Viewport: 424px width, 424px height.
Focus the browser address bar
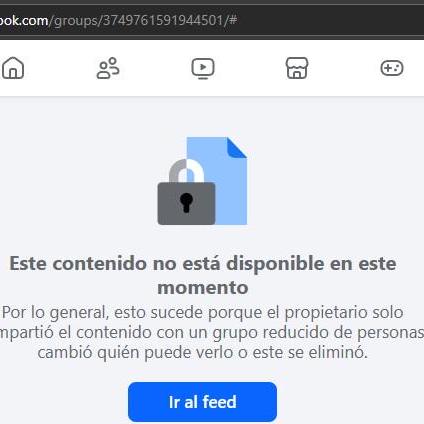click(x=212, y=21)
